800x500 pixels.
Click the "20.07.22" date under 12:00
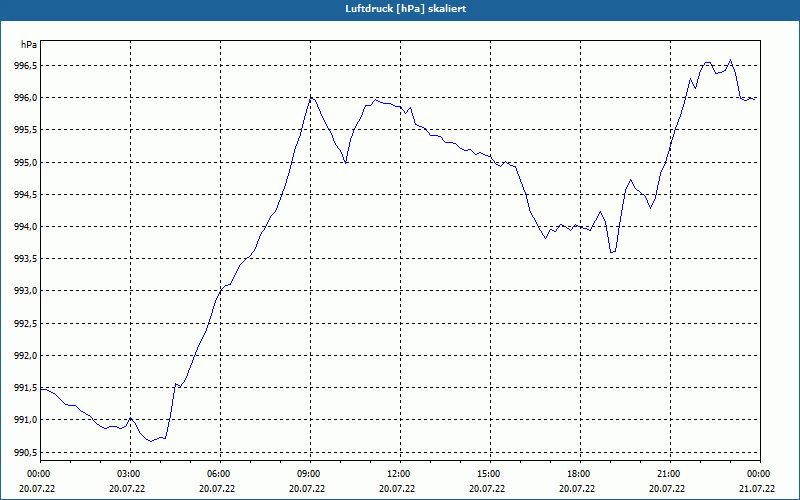[397, 489]
